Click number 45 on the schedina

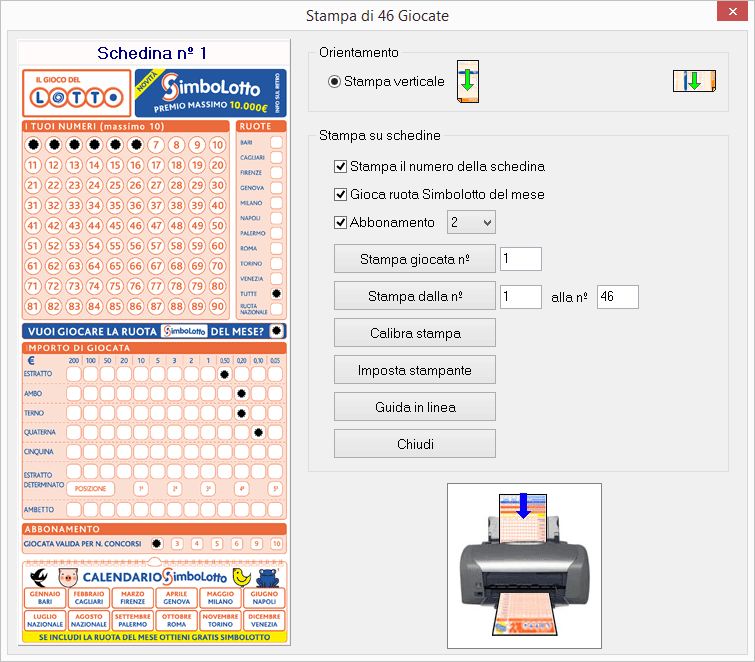115,225
